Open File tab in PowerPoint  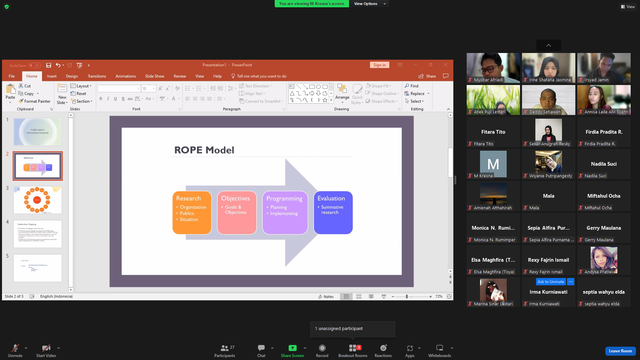(x=11, y=76)
